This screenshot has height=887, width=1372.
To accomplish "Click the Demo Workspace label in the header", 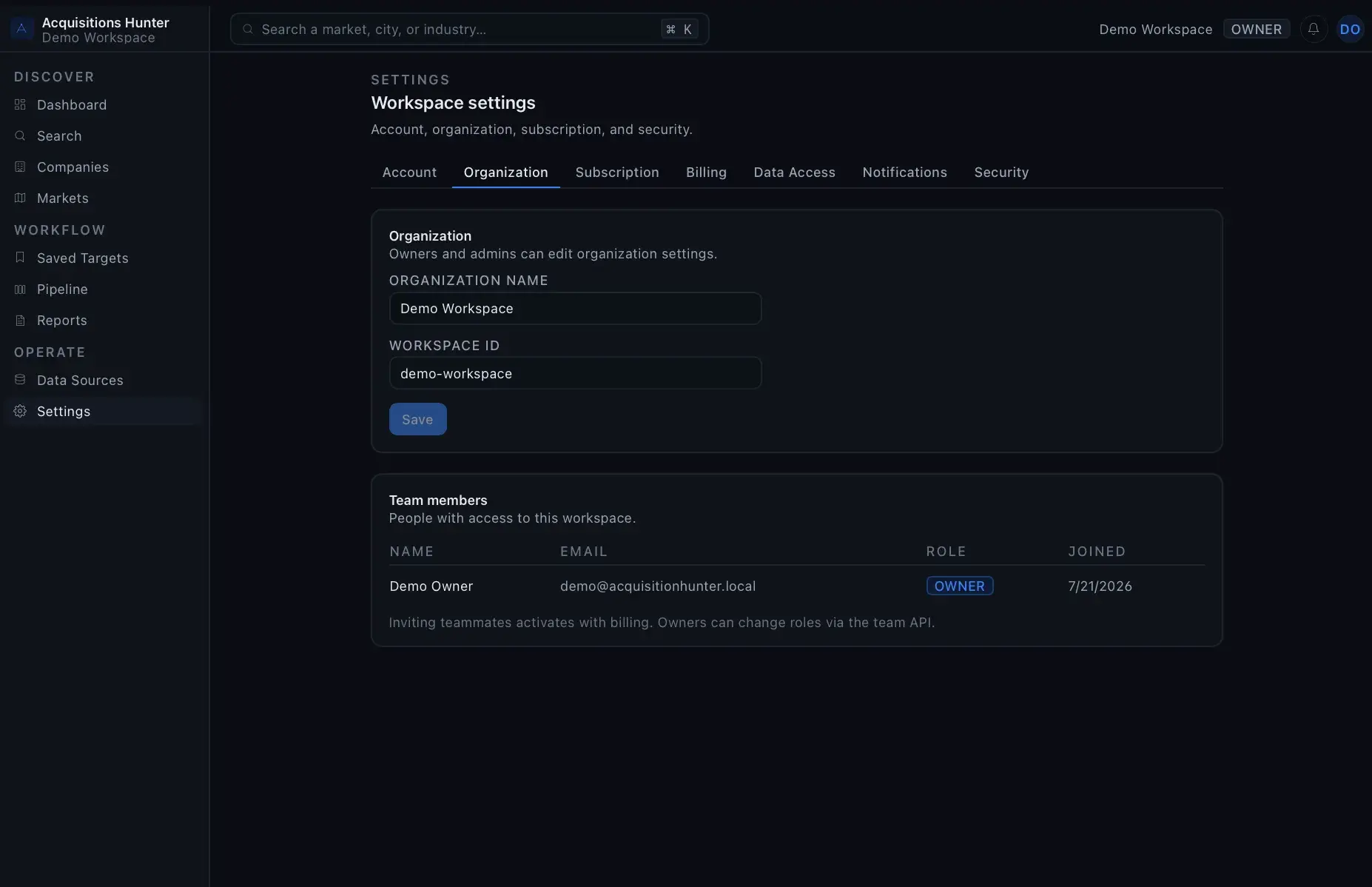I will [1155, 29].
